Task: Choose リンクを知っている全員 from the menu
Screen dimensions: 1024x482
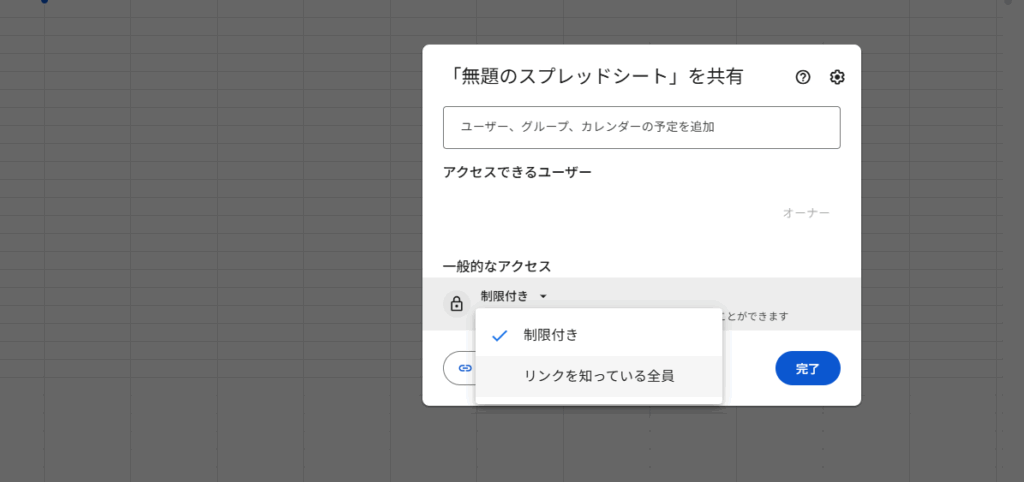Action: tap(599, 376)
